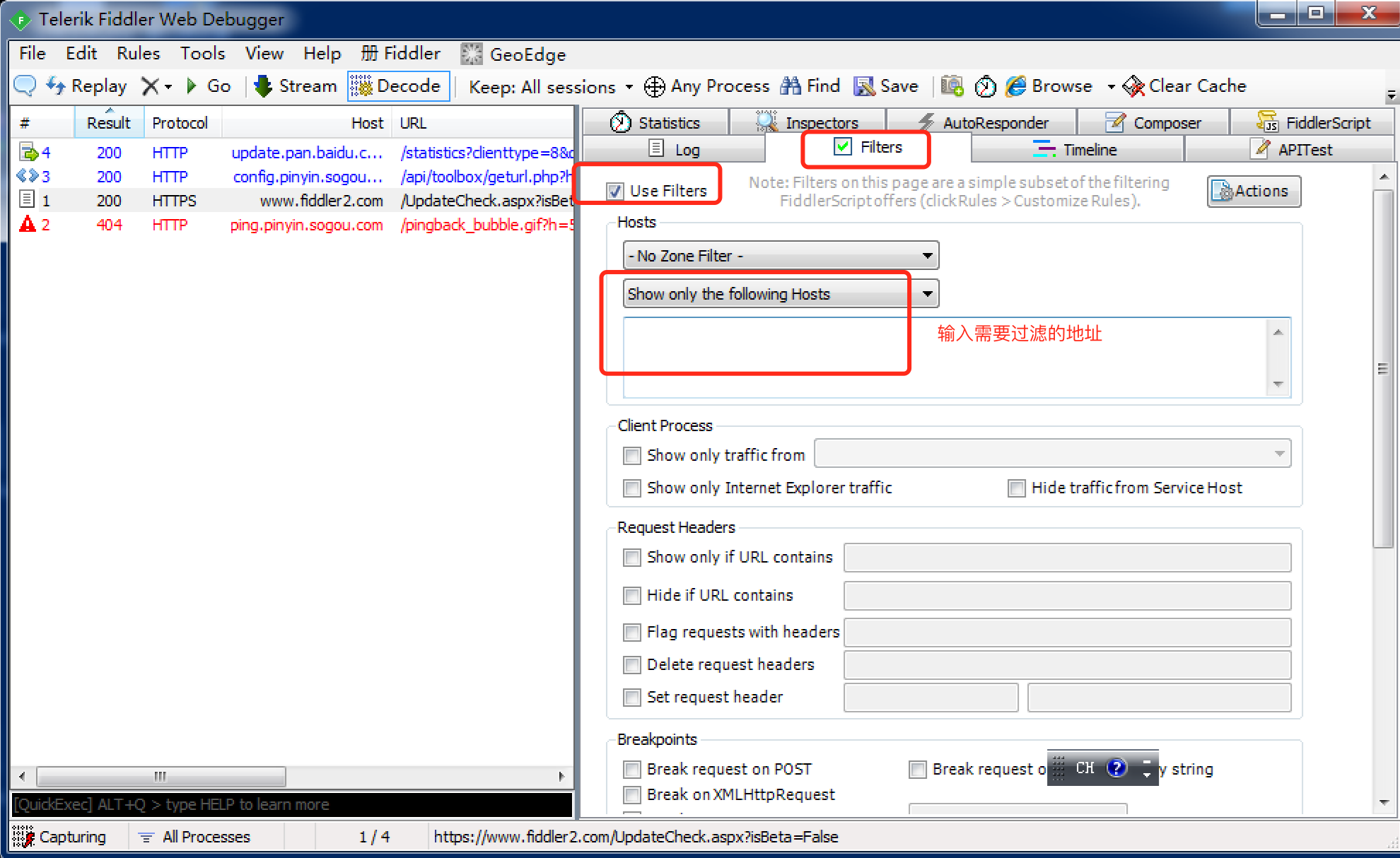Image resolution: width=1400 pixels, height=858 pixels.
Task: Open Show only the following Hosts dropdown
Action: pos(781,294)
